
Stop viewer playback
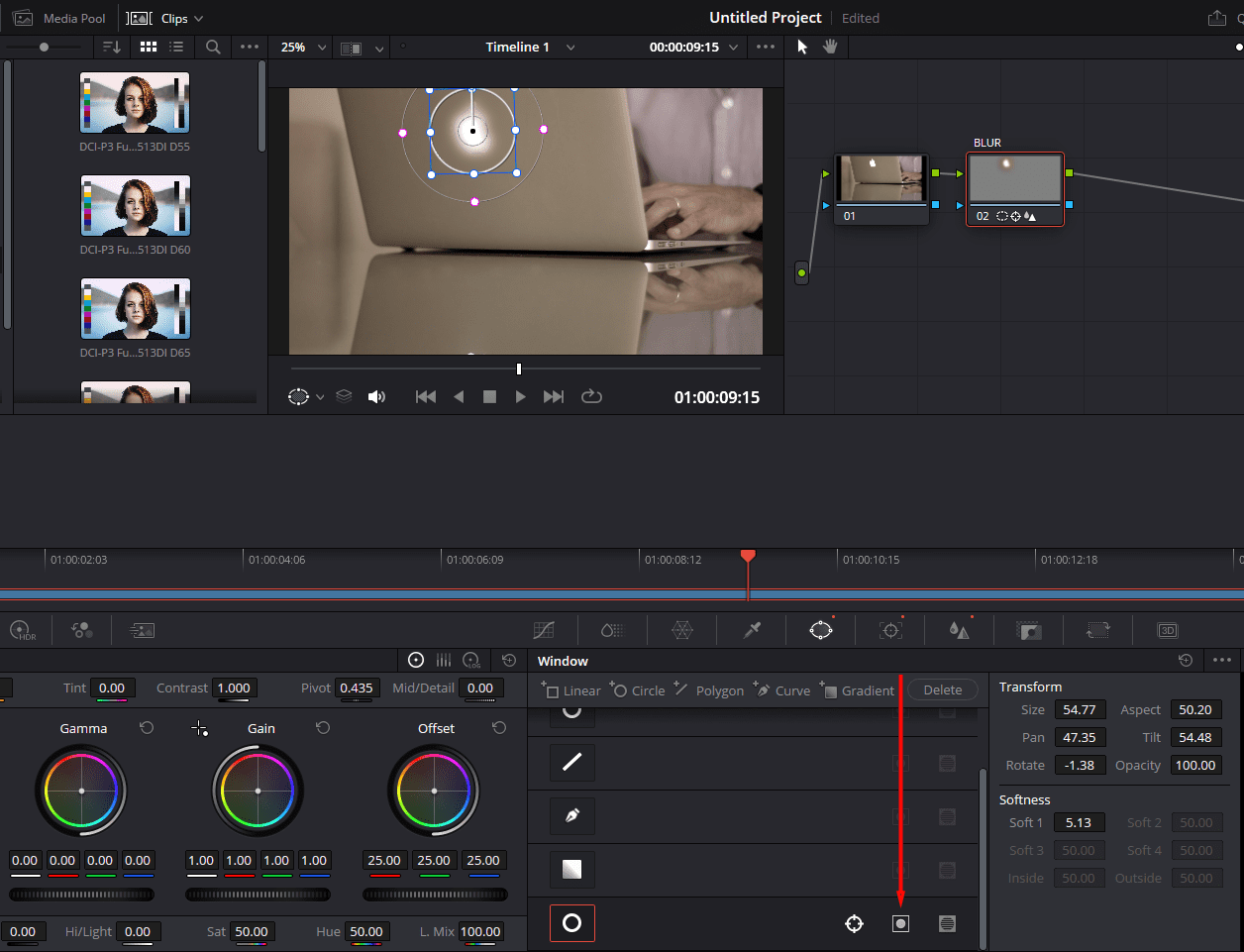[489, 396]
